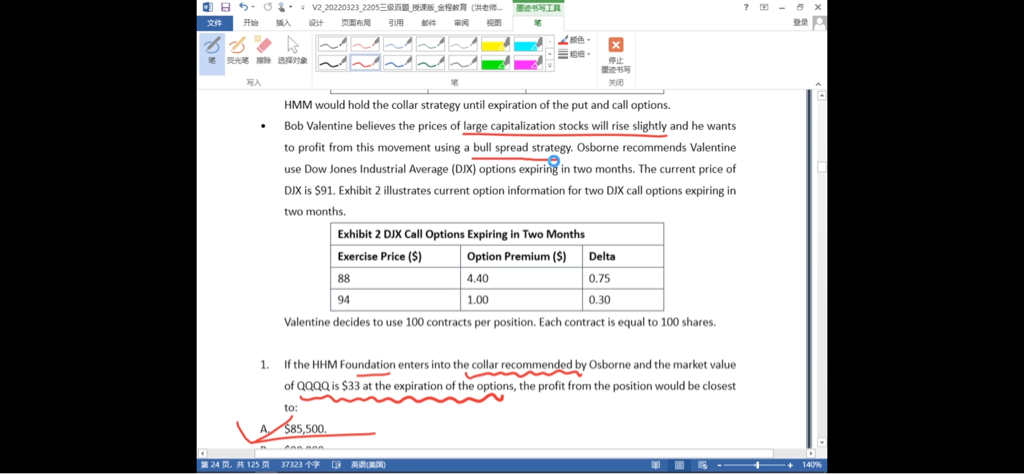Move the pen gallery down one row
The image size is (1024, 474).
tap(550, 54)
